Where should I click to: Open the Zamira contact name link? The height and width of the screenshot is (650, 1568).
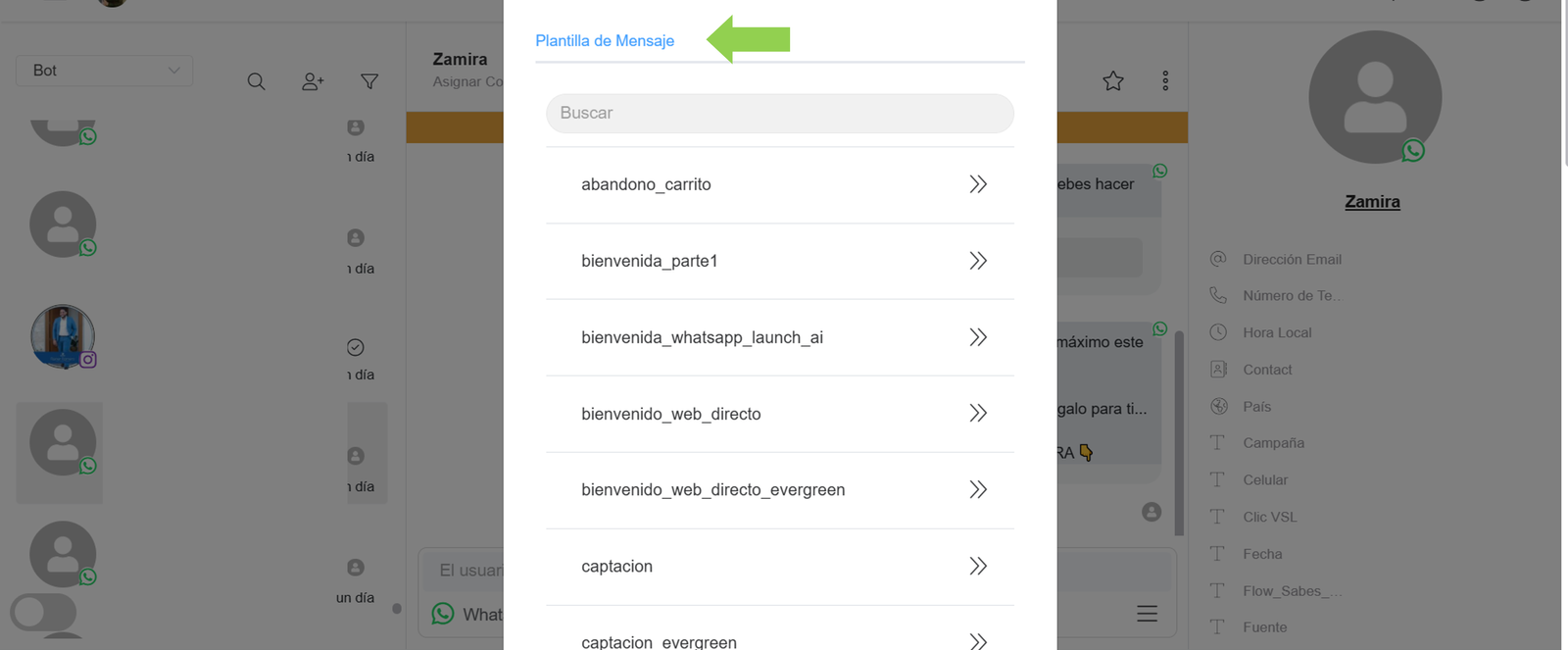1372,202
